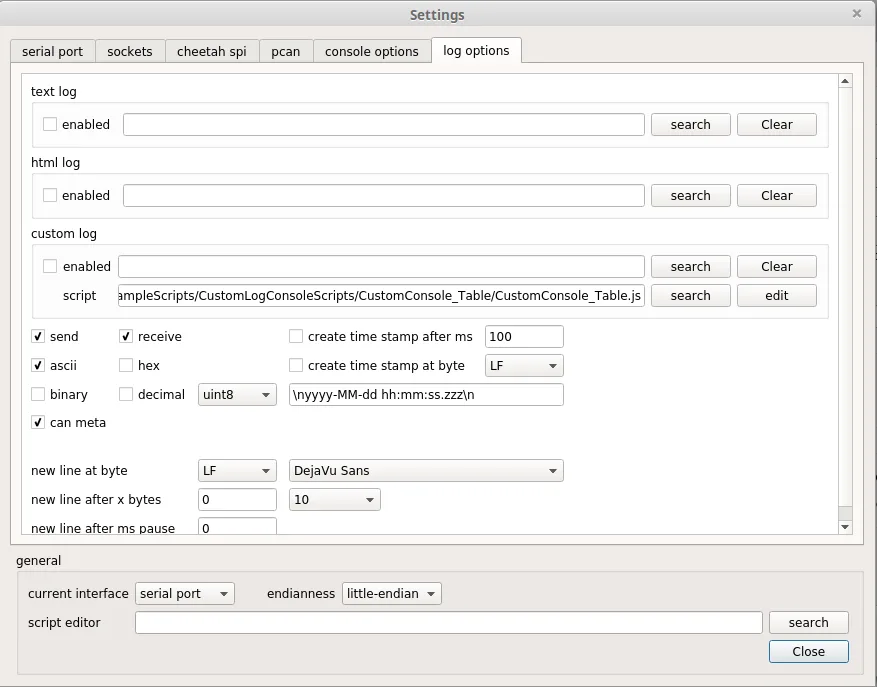
Task: Close the Settings window with X
Action: click(857, 13)
